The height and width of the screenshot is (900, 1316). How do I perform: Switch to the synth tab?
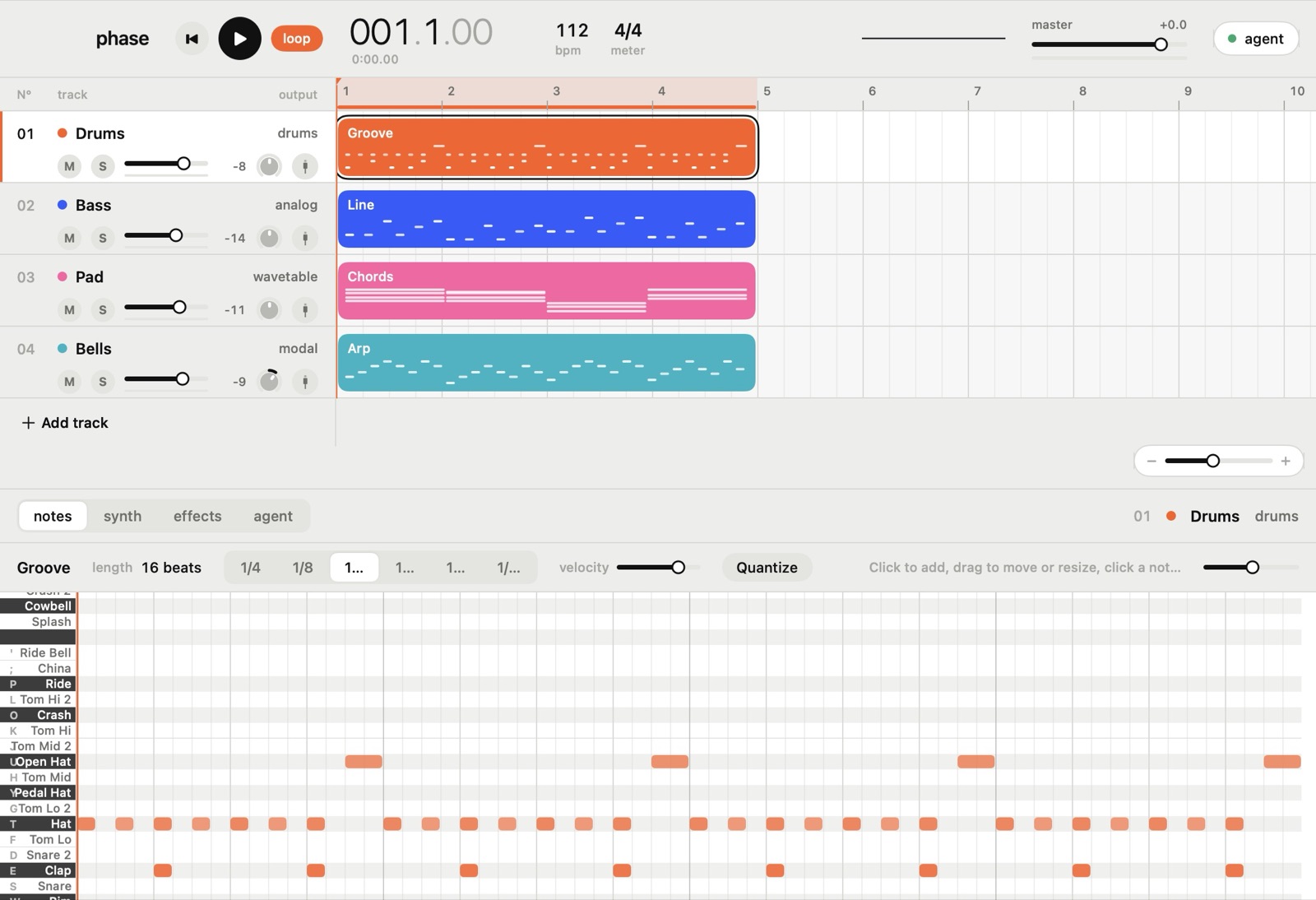(x=123, y=516)
